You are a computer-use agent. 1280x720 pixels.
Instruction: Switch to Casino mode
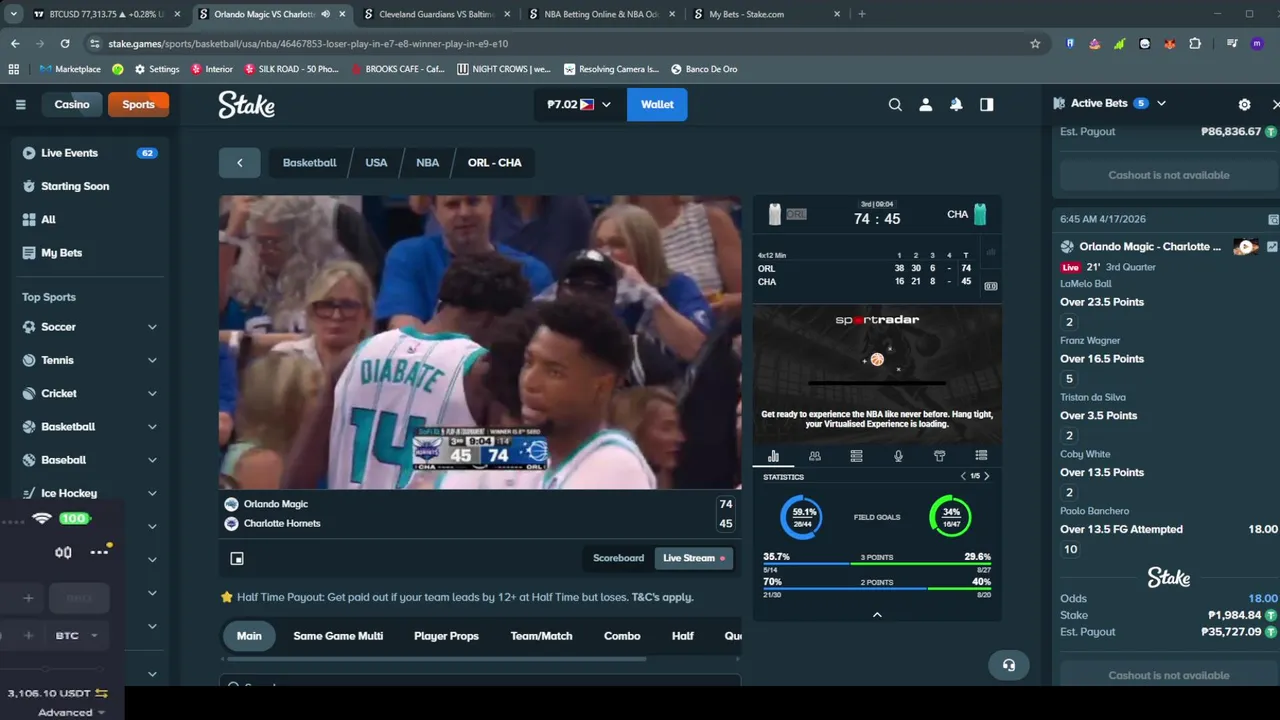[x=72, y=104]
